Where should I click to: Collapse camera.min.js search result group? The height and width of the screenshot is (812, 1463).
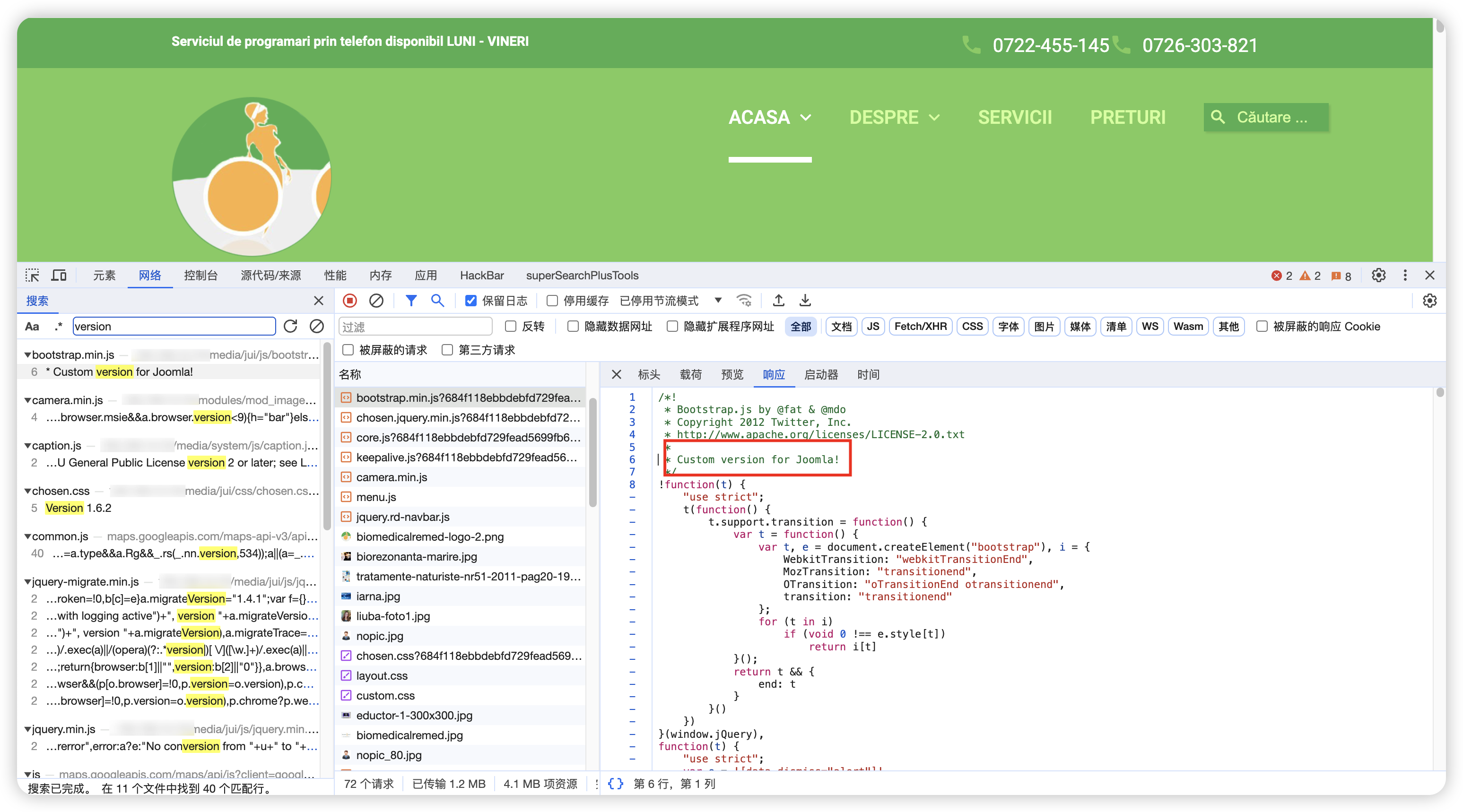point(27,400)
